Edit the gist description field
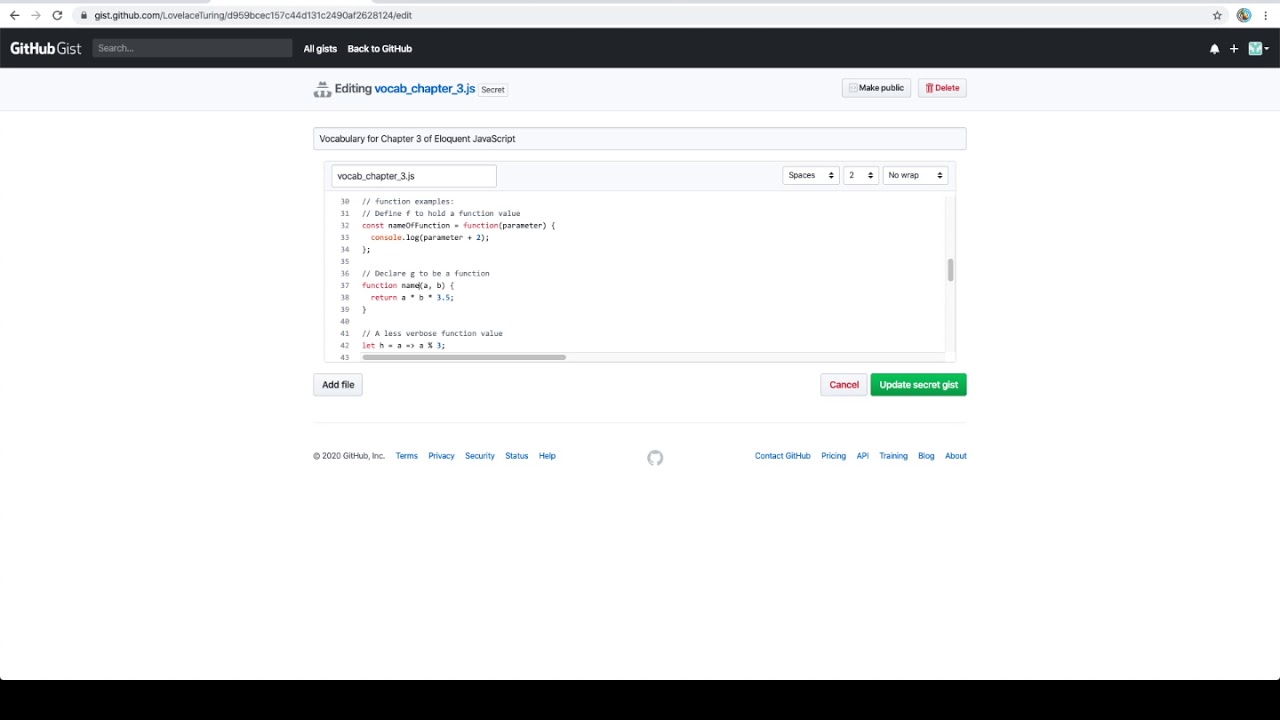This screenshot has width=1280, height=720. point(640,139)
